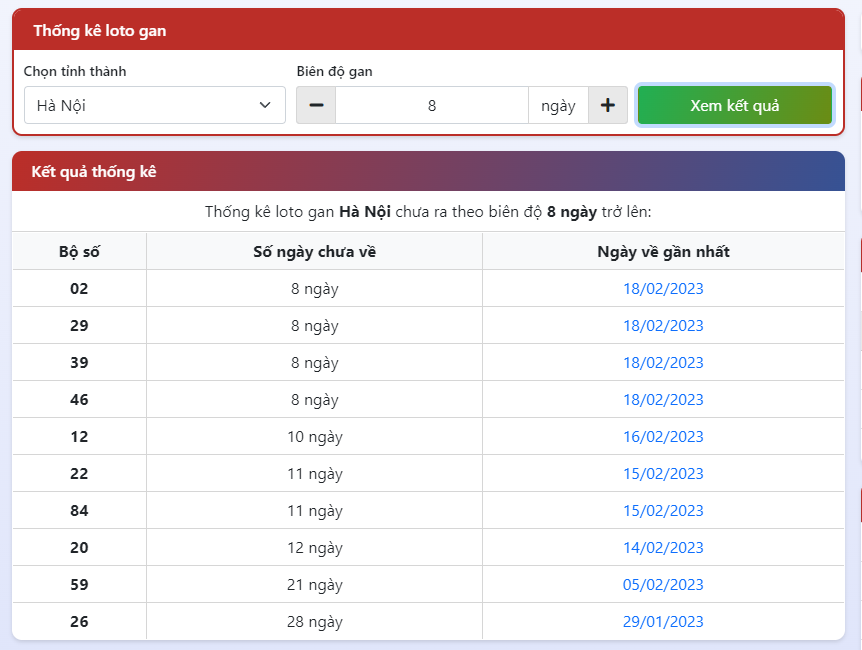862x650 pixels.
Task: Select bộ số cell 59
Action: click(79, 585)
